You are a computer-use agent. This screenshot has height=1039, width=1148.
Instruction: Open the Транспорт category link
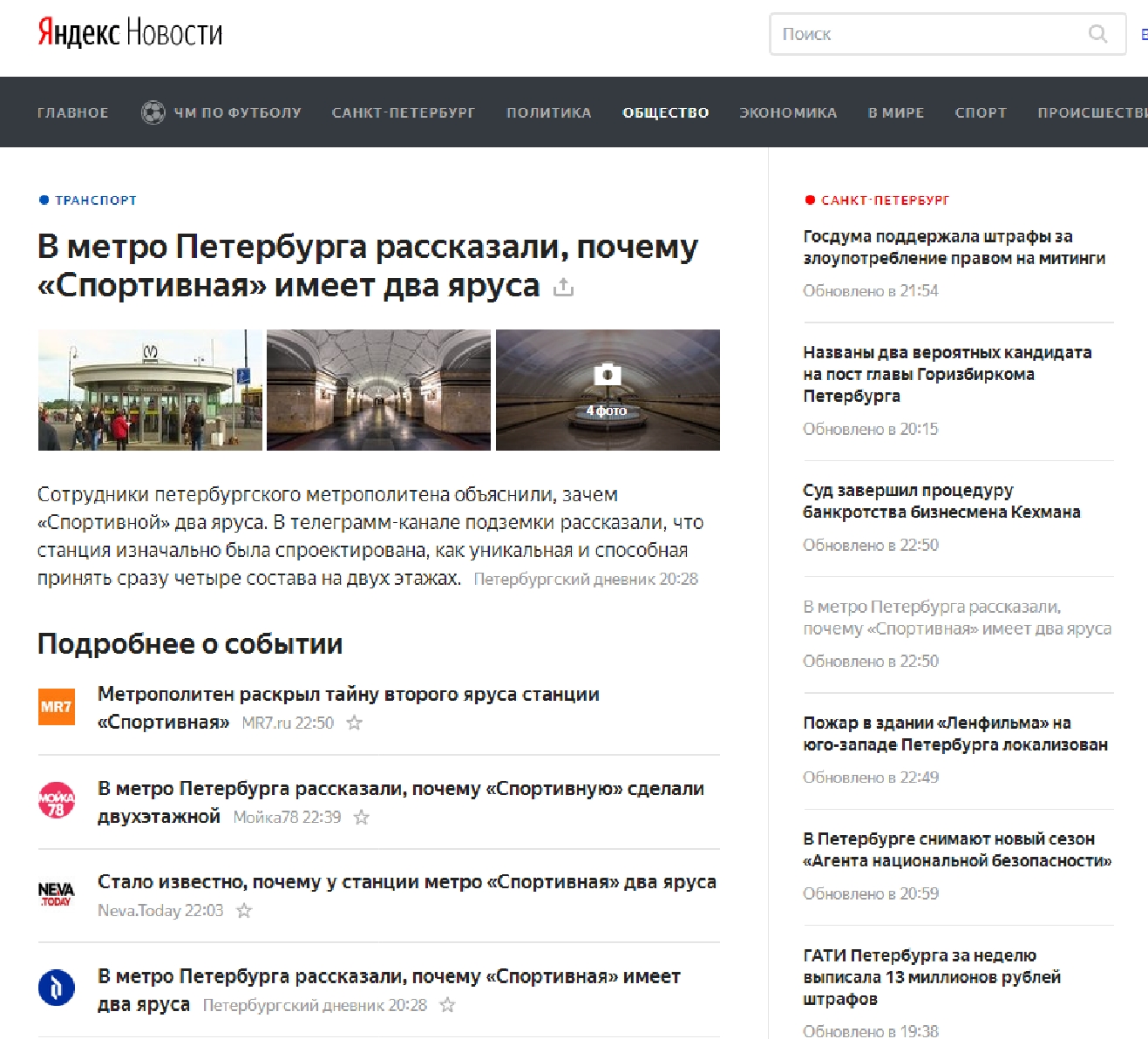pyautogui.click(x=95, y=200)
